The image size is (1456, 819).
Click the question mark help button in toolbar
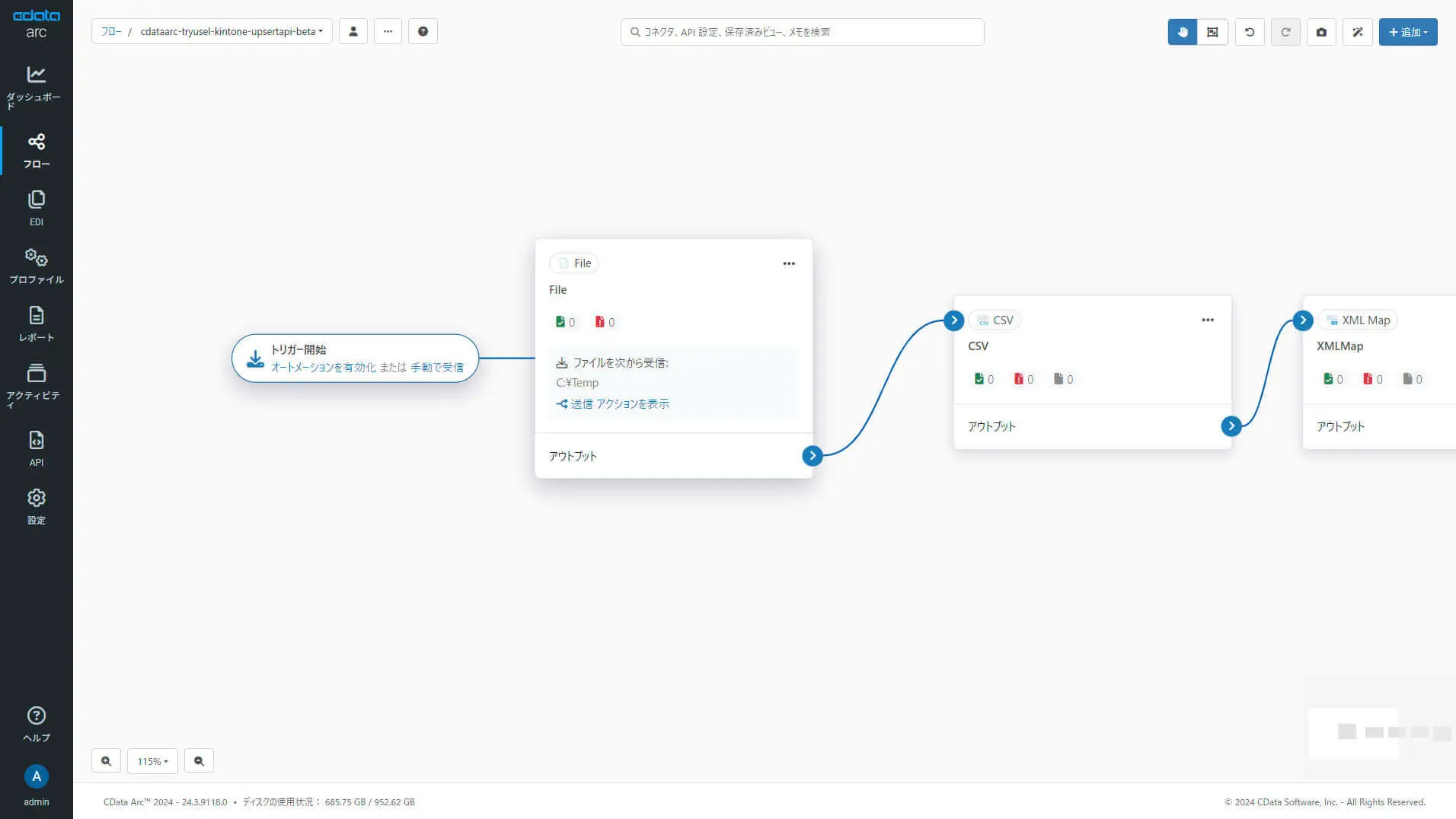point(423,31)
